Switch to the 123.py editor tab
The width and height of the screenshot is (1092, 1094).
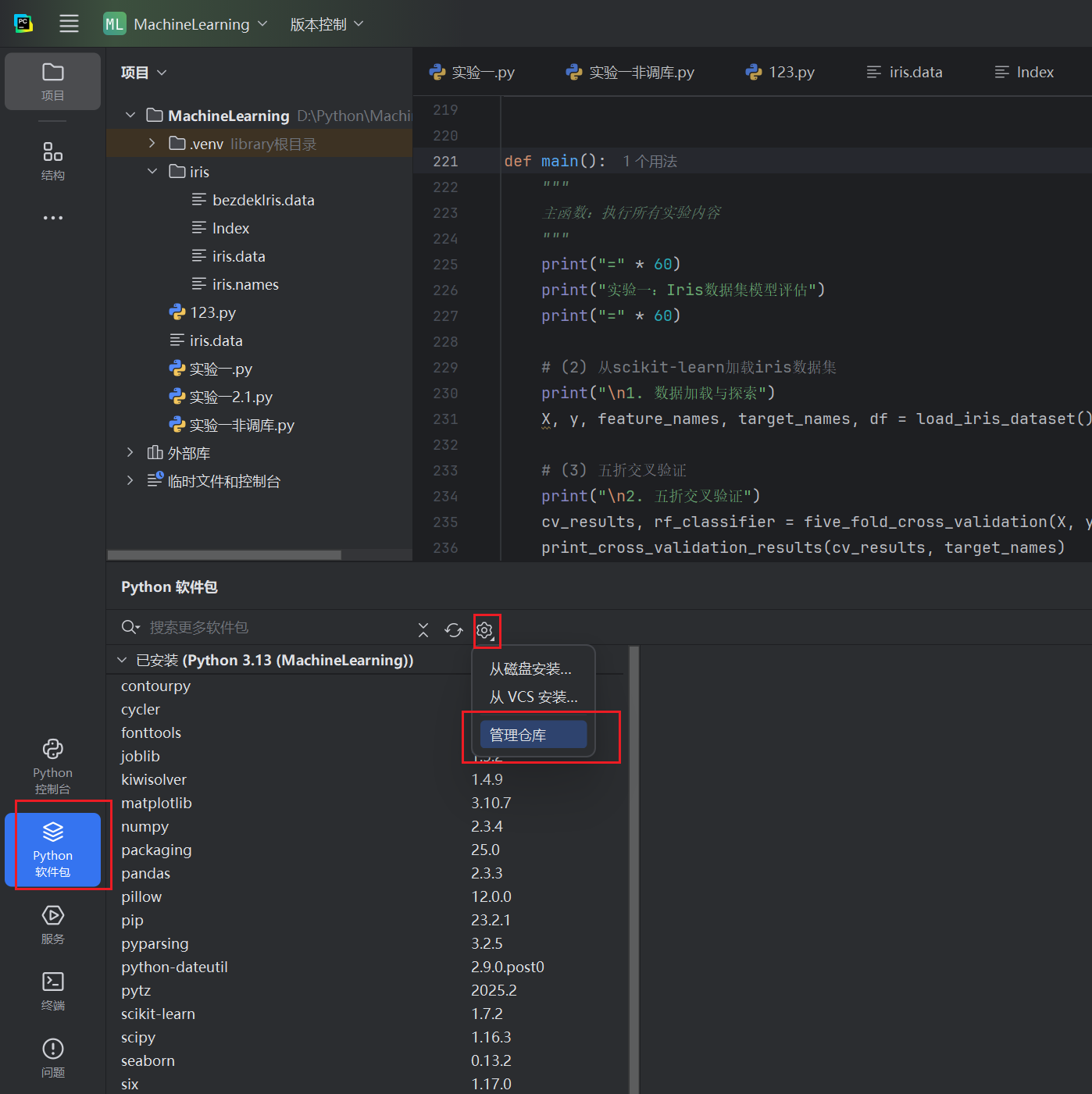pyautogui.click(x=780, y=73)
